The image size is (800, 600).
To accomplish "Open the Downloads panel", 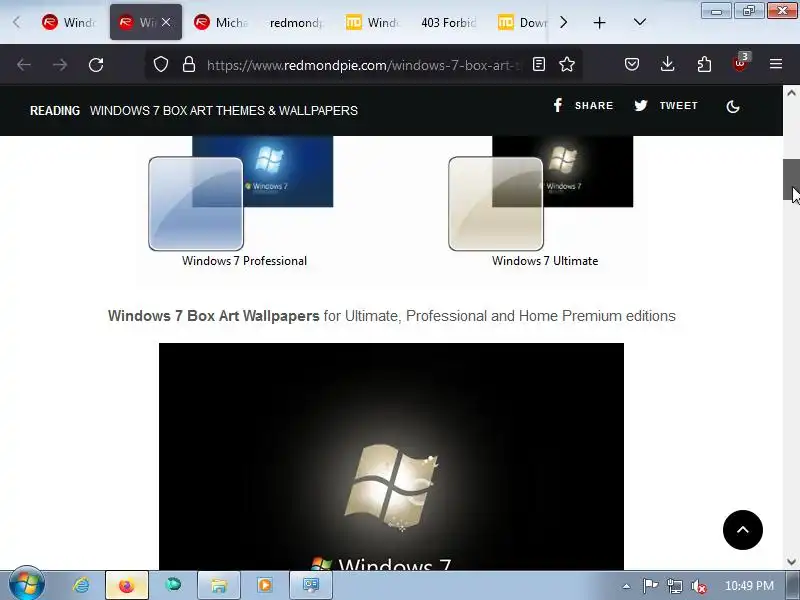I will pyautogui.click(x=667, y=64).
